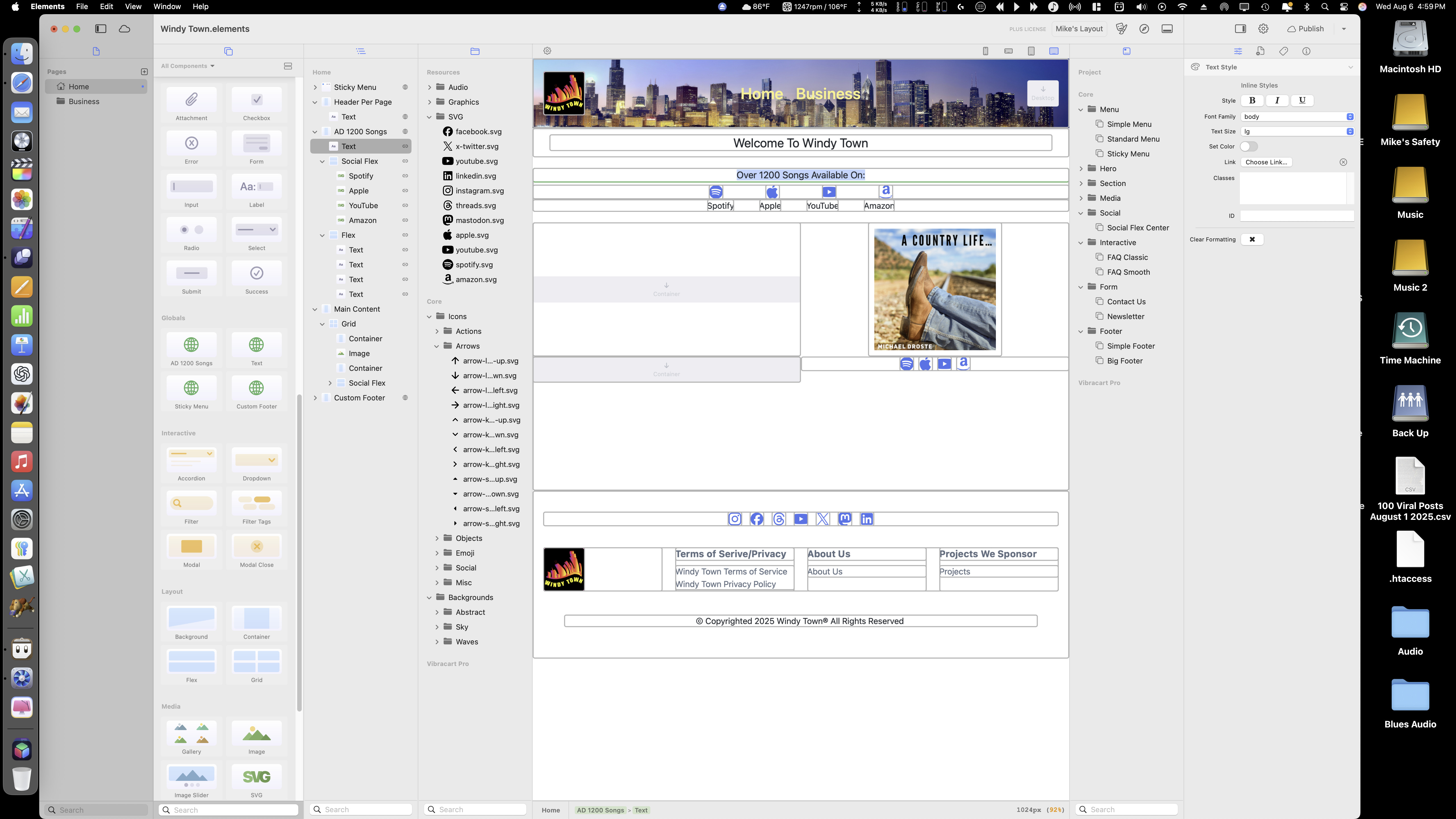The width and height of the screenshot is (1456, 819).
Task: Click the Publish button
Action: (x=1306, y=29)
